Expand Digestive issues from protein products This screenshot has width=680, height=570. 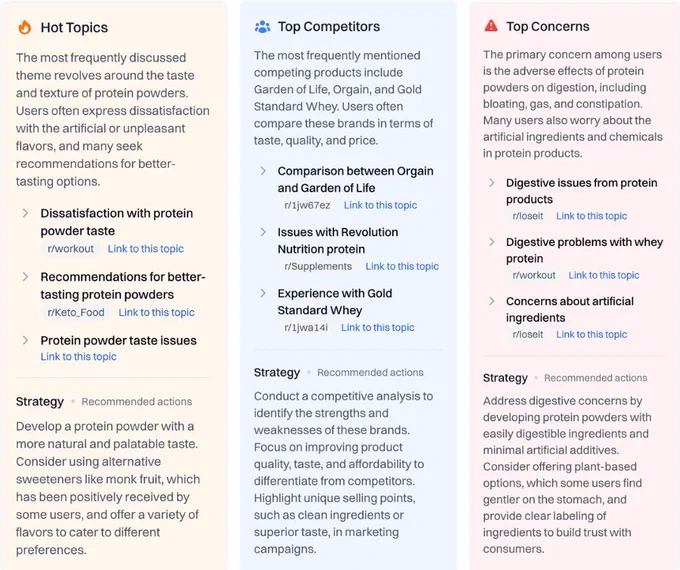[491, 183]
